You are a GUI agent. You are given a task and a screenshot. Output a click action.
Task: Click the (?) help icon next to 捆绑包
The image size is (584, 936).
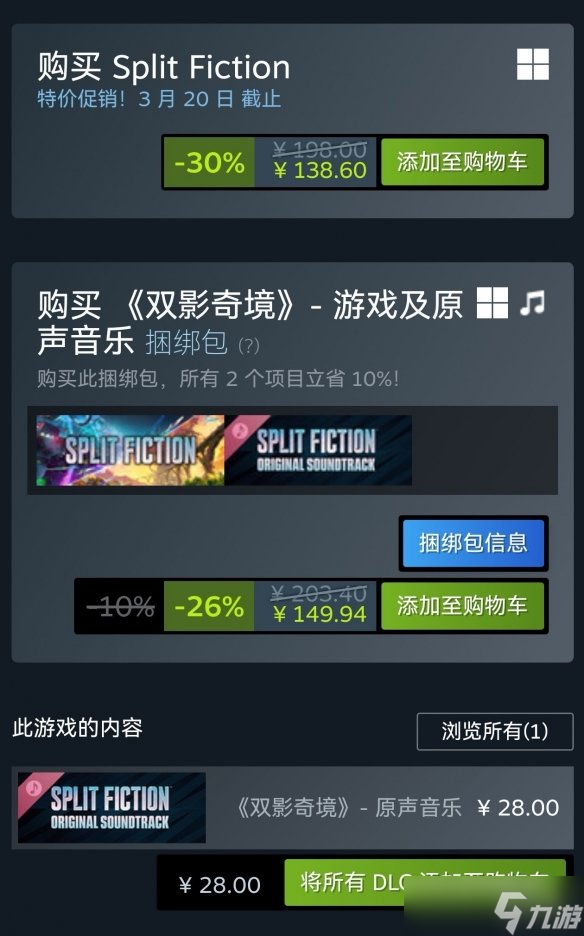click(x=248, y=346)
